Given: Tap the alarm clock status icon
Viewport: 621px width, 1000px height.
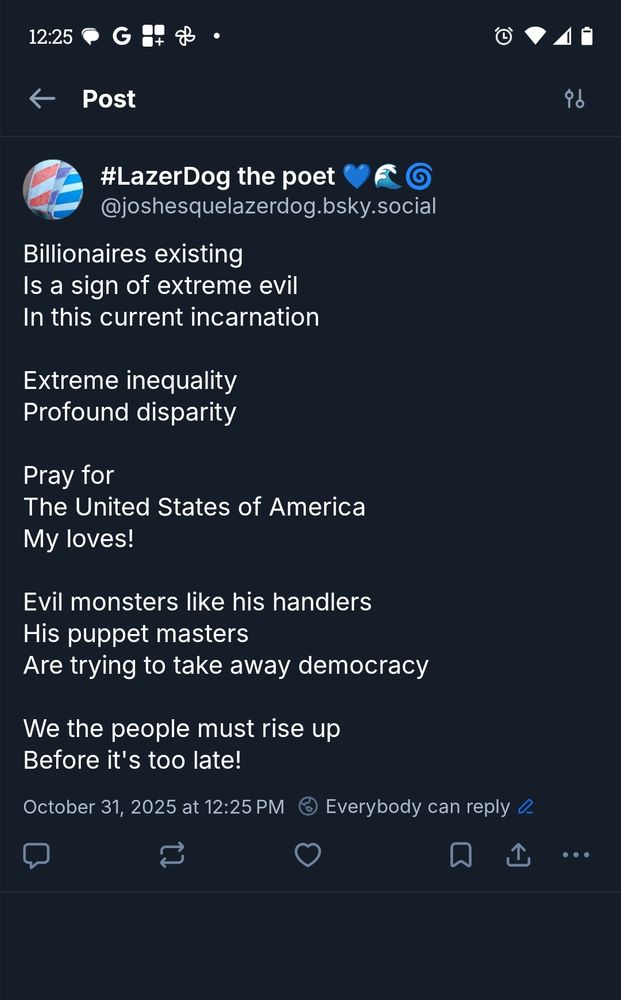Looking at the screenshot, I should coord(504,37).
